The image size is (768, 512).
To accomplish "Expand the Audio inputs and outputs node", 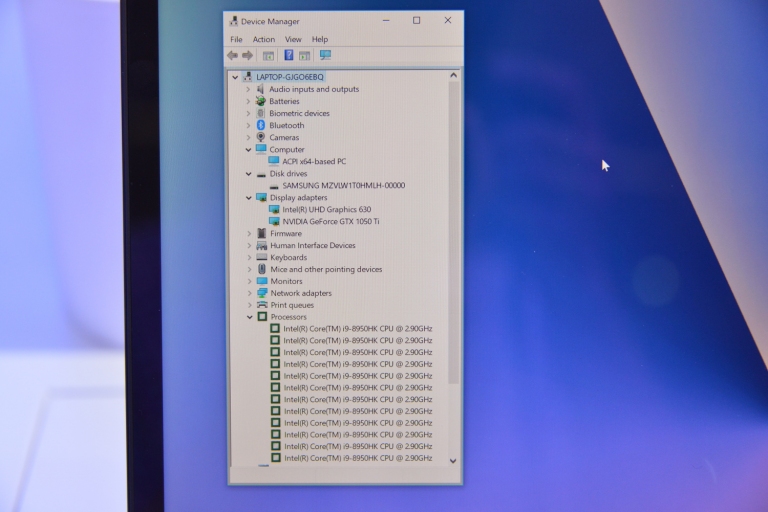I will point(248,89).
